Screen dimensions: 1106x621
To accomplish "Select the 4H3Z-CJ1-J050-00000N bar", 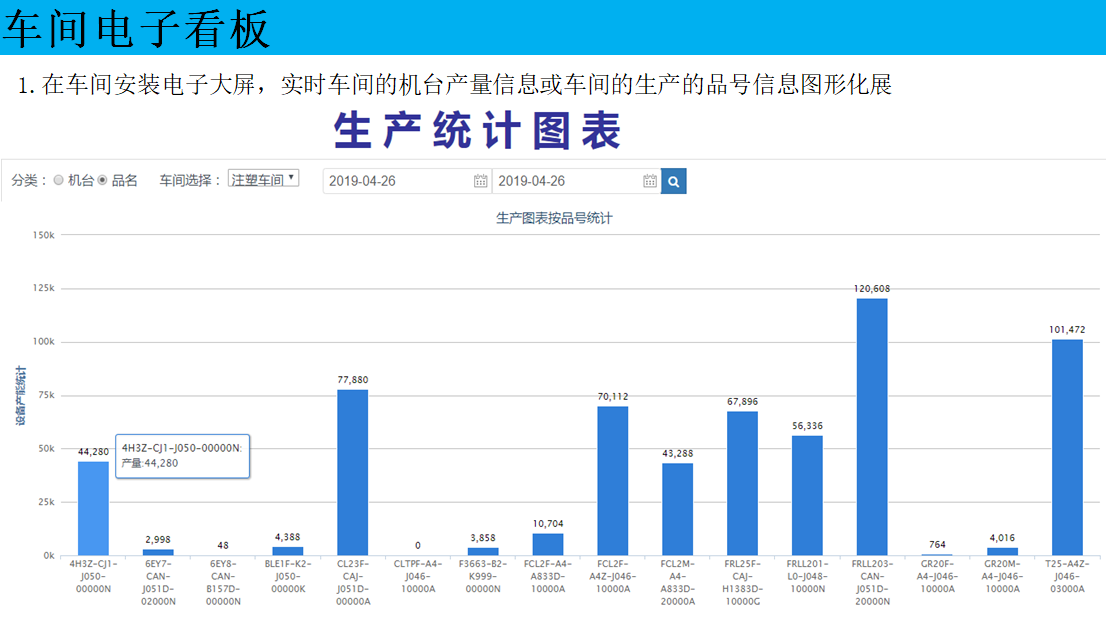I will point(93,508).
